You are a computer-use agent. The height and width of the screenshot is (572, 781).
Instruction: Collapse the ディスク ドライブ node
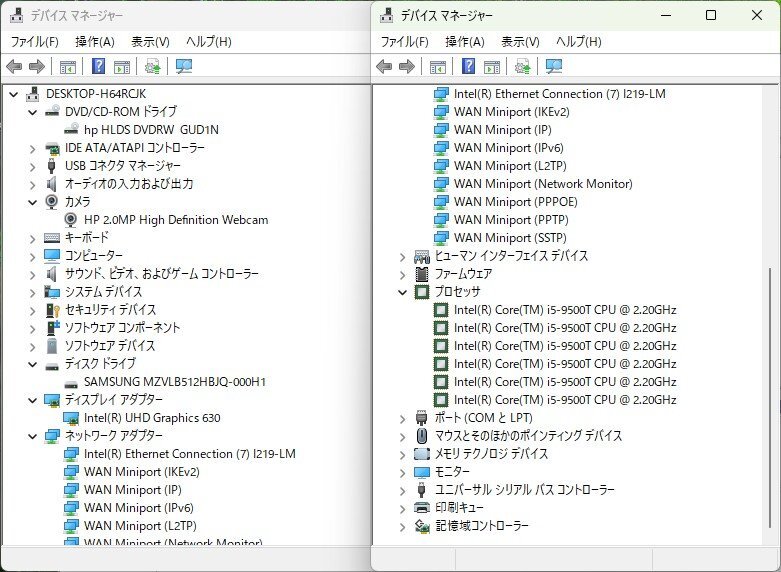click(x=32, y=364)
